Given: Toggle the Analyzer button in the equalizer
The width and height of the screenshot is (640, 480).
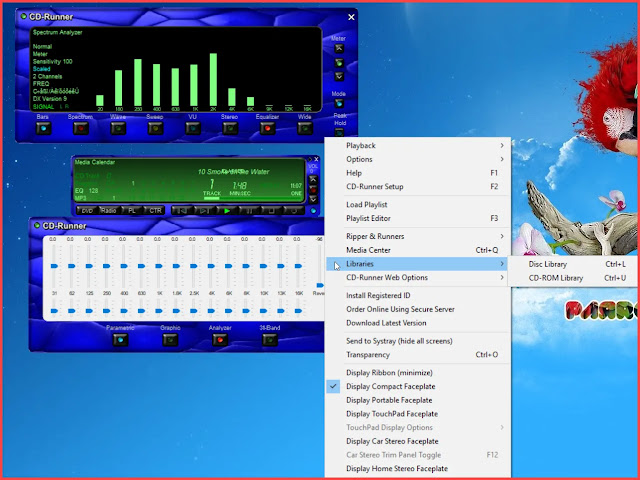Looking at the screenshot, I should tap(220, 340).
